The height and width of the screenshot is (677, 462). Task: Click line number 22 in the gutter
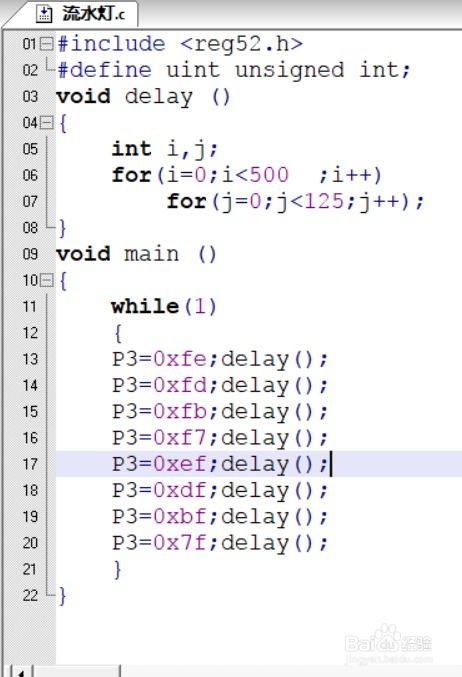(x=30, y=595)
